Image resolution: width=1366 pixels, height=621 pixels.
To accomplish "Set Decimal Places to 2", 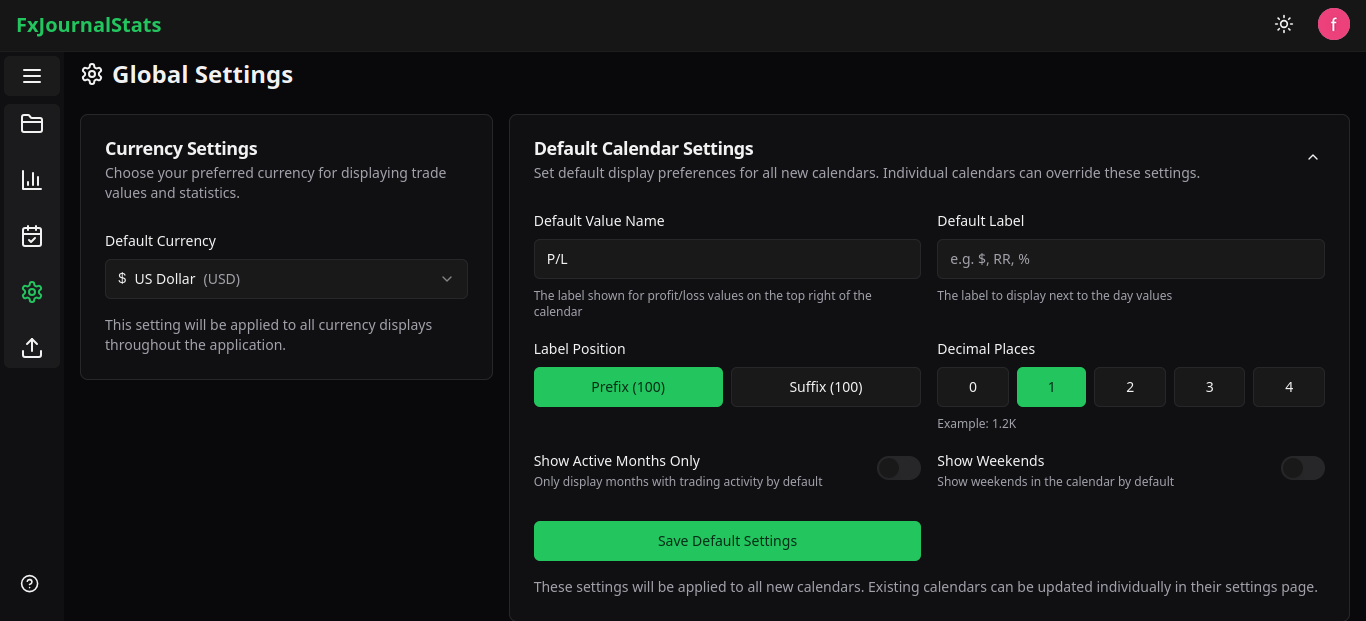I will point(1129,386).
